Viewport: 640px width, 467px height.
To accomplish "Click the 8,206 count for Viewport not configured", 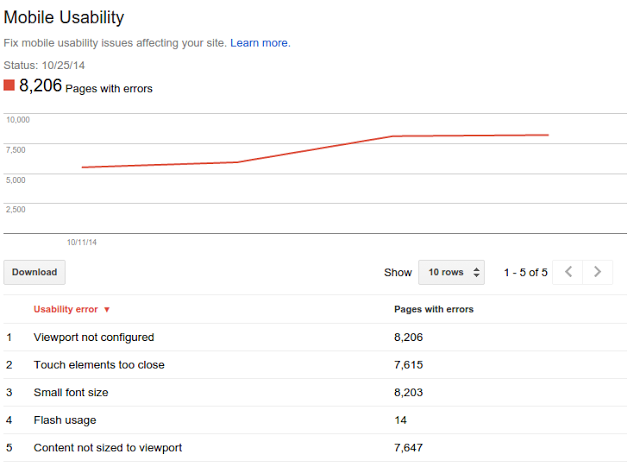I will [410, 338].
